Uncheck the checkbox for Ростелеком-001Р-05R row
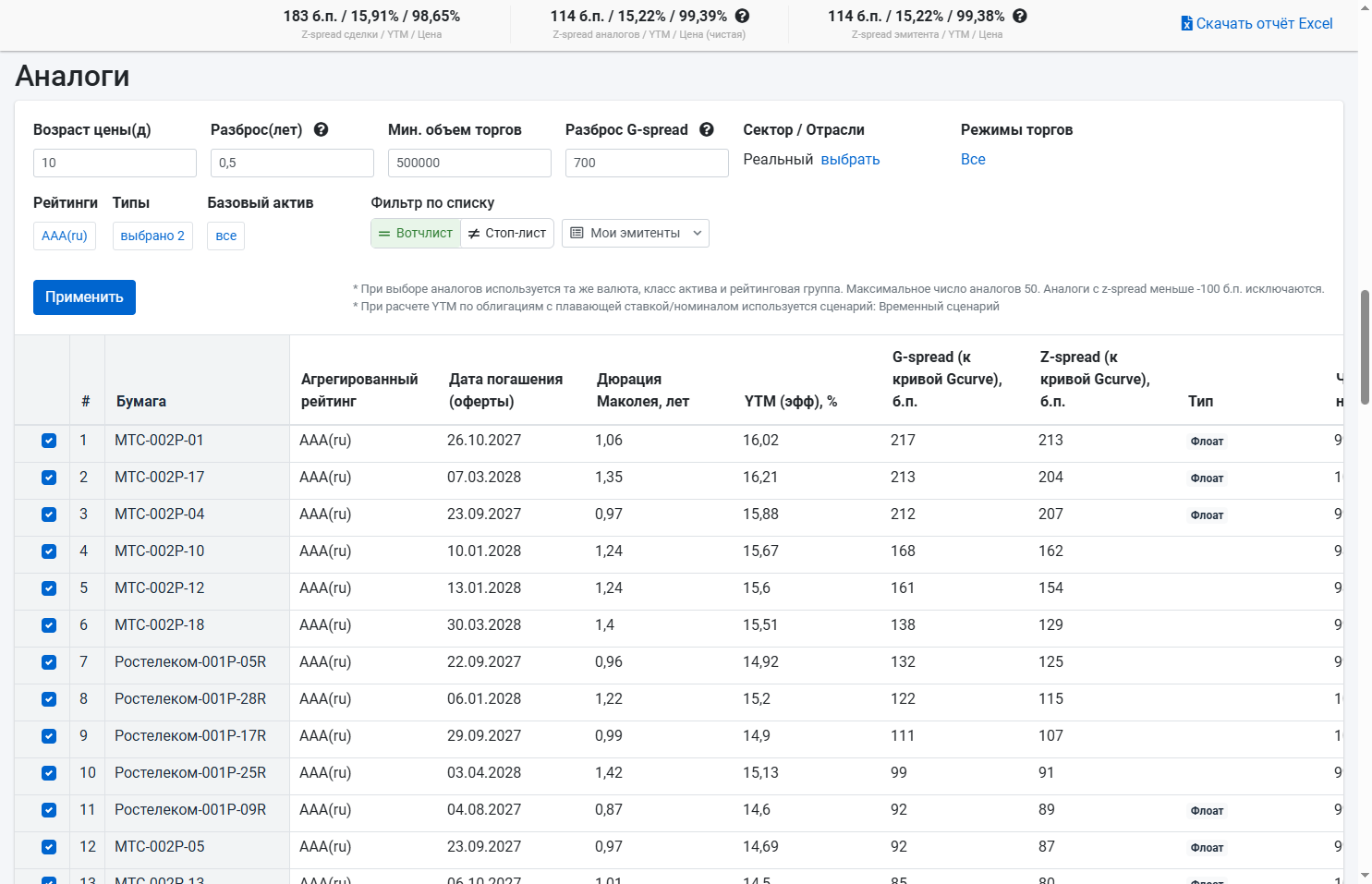The width and height of the screenshot is (1372, 884). point(49,662)
